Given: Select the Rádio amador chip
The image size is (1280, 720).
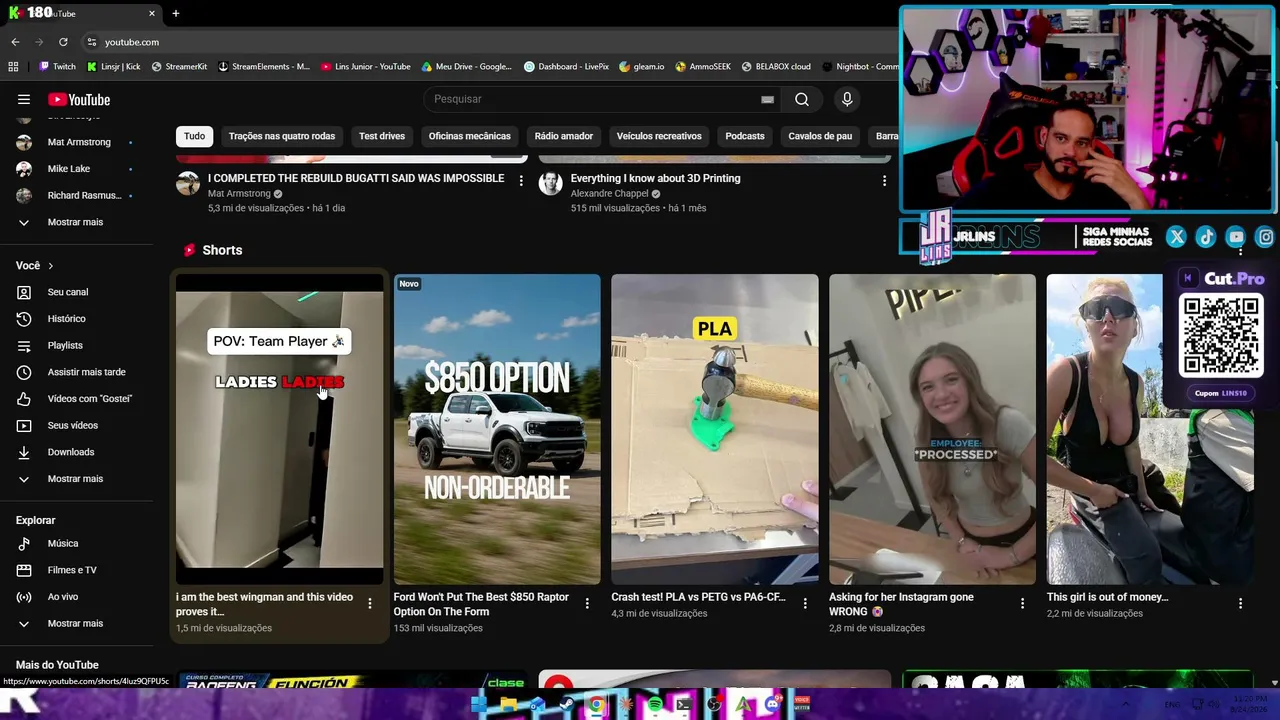Looking at the screenshot, I should [x=564, y=136].
